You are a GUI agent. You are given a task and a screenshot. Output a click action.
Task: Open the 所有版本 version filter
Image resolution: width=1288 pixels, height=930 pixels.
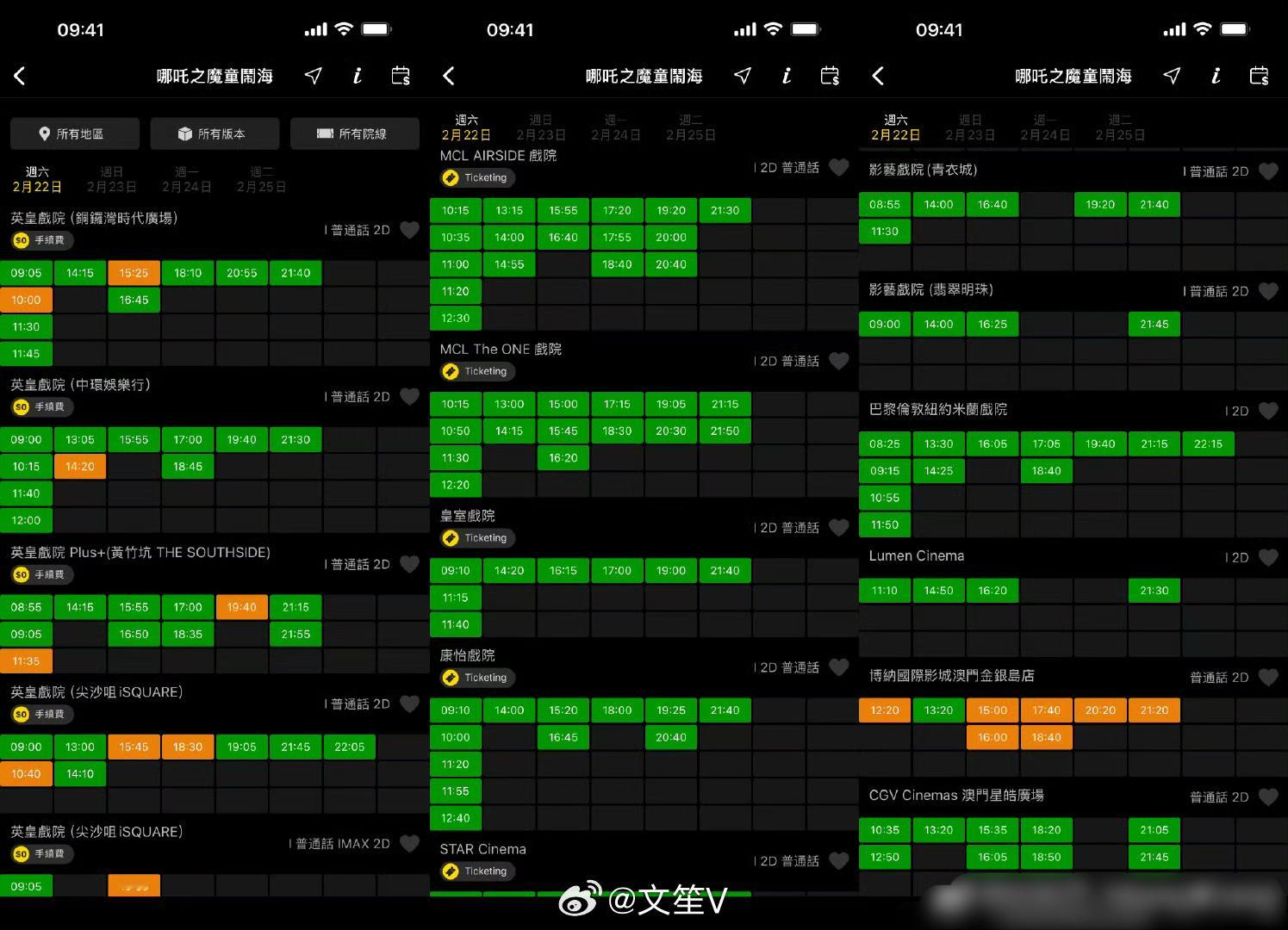[215, 133]
